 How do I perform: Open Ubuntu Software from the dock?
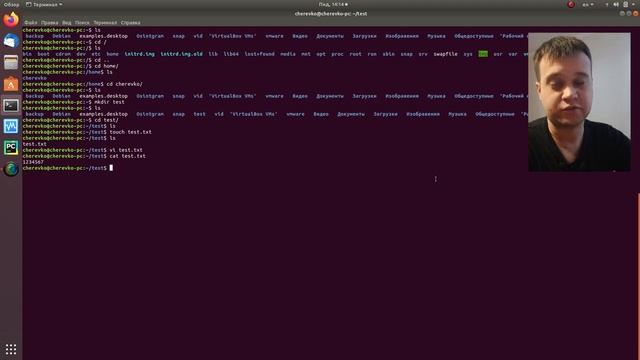11,84
